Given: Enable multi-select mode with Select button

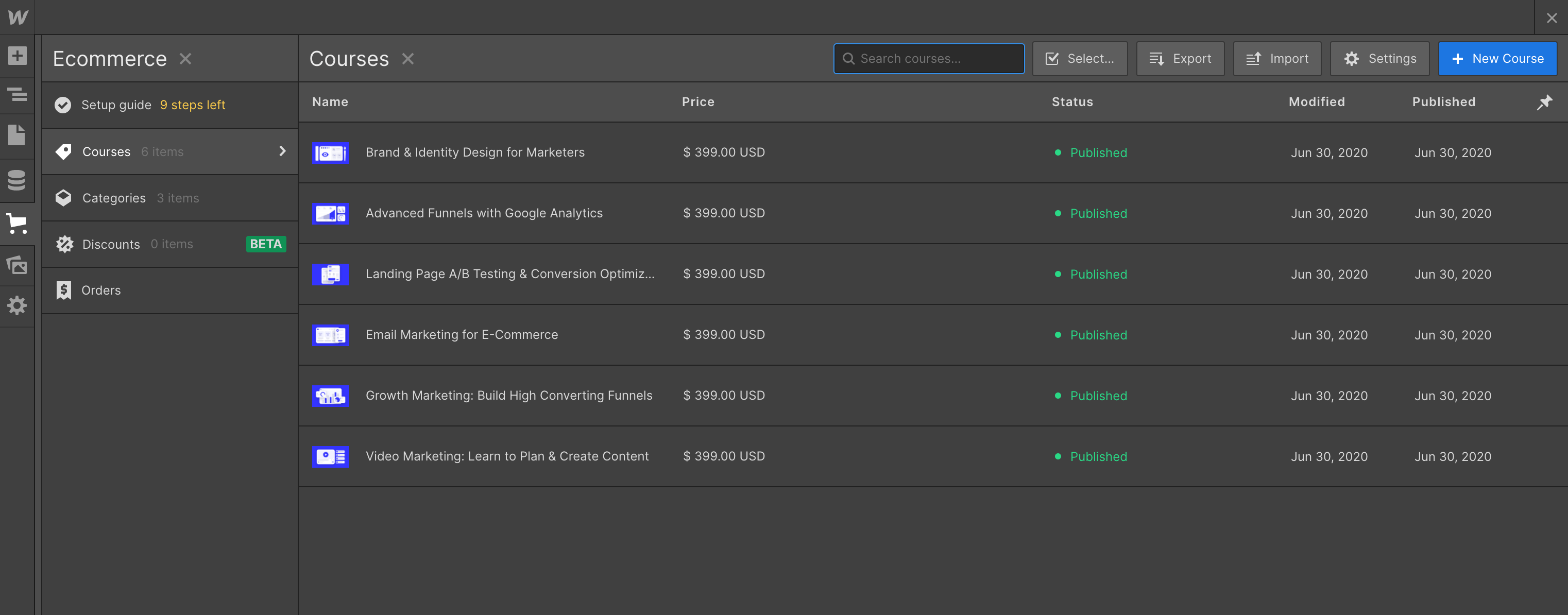Looking at the screenshot, I should tap(1080, 58).
